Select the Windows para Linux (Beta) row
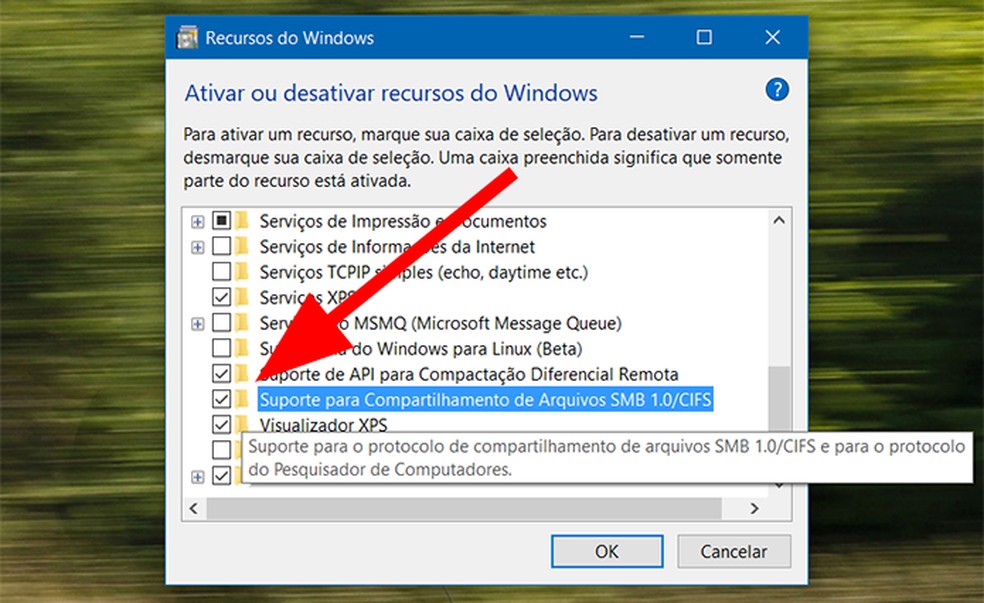Image resolution: width=984 pixels, height=603 pixels. tap(420, 349)
